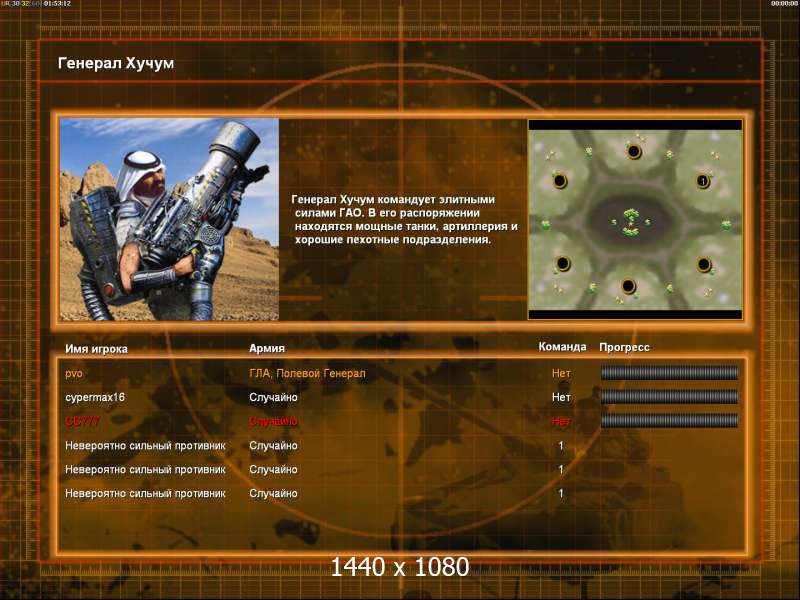Screen dimensions: 800x600
Task: Click the loading progress bar for CC777
Action: (x=669, y=421)
